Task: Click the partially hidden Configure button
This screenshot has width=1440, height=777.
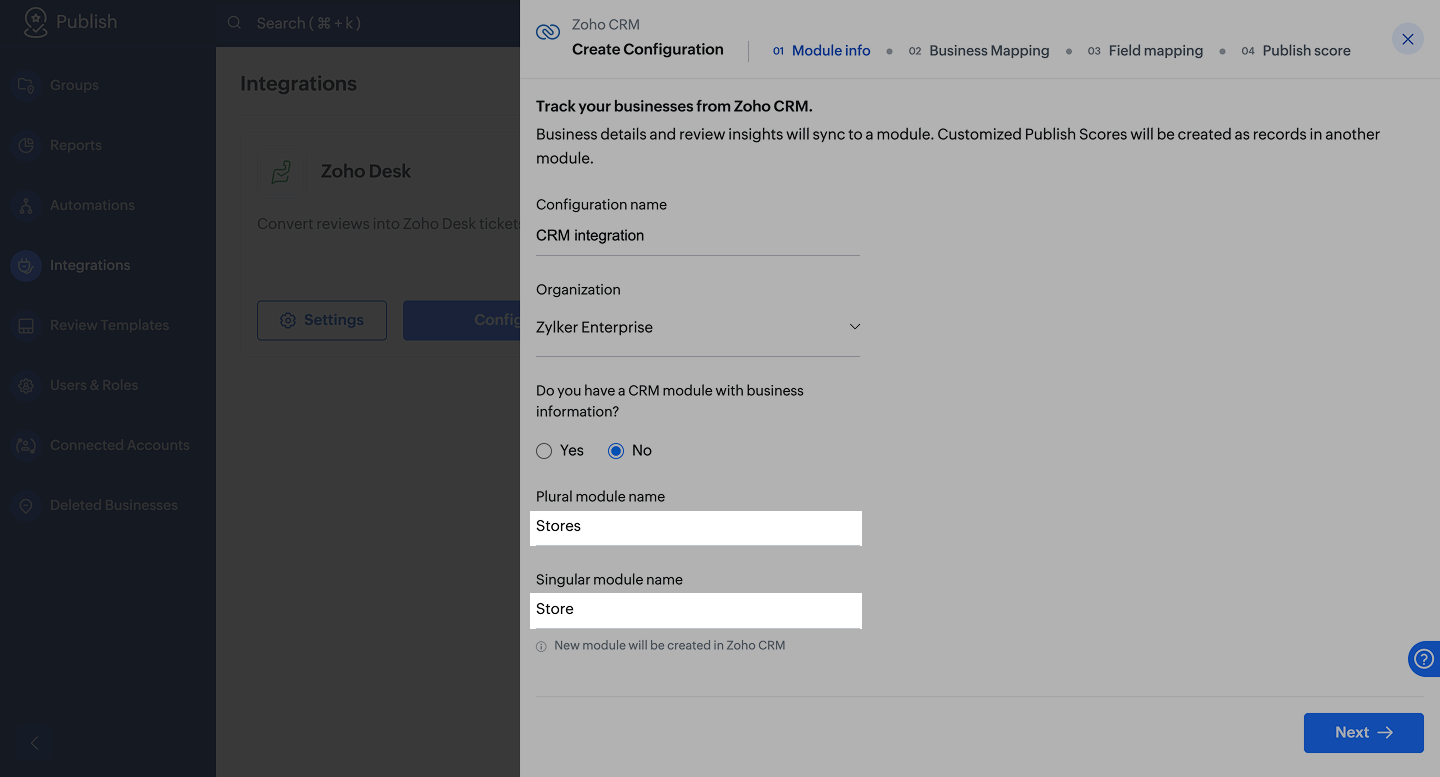Action: [462, 320]
